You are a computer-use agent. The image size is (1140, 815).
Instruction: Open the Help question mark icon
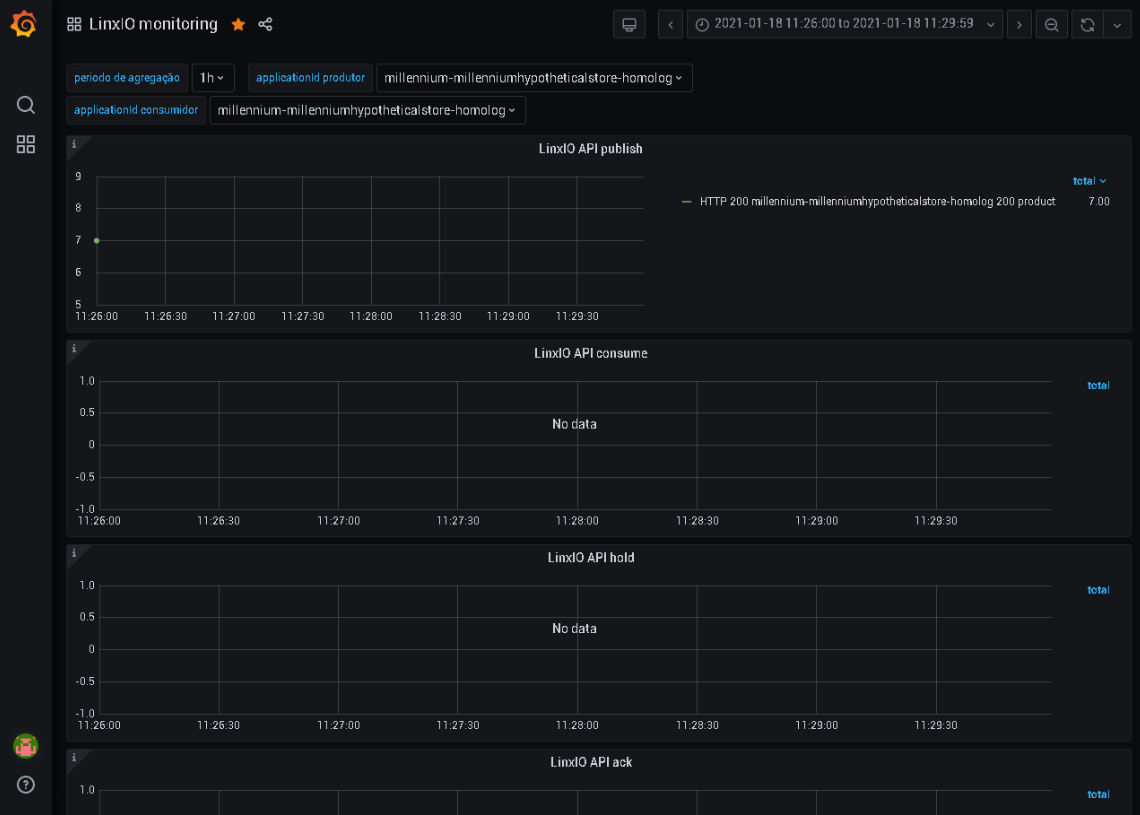[x=25, y=784]
